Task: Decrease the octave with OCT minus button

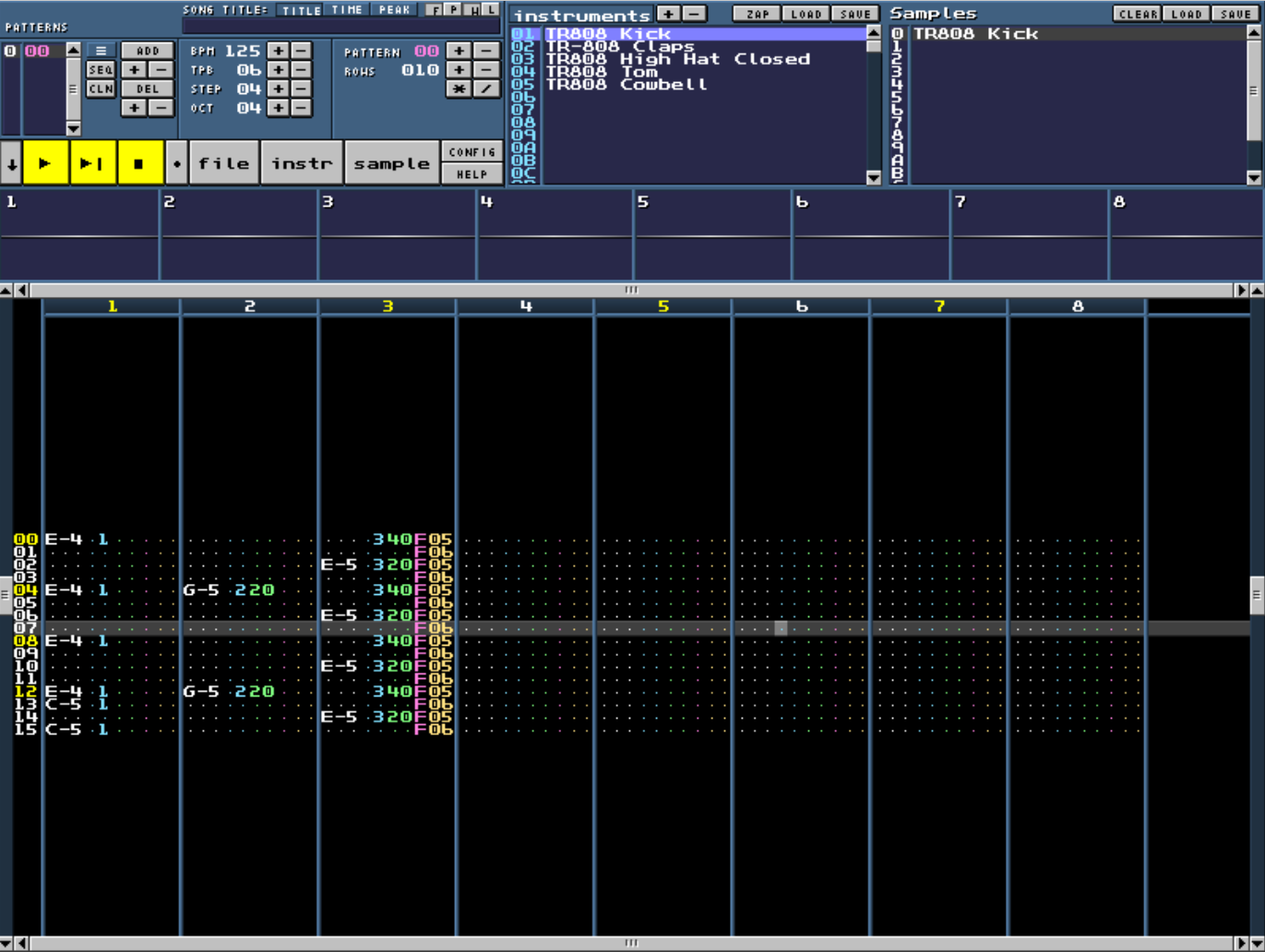Action: tap(301, 108)
